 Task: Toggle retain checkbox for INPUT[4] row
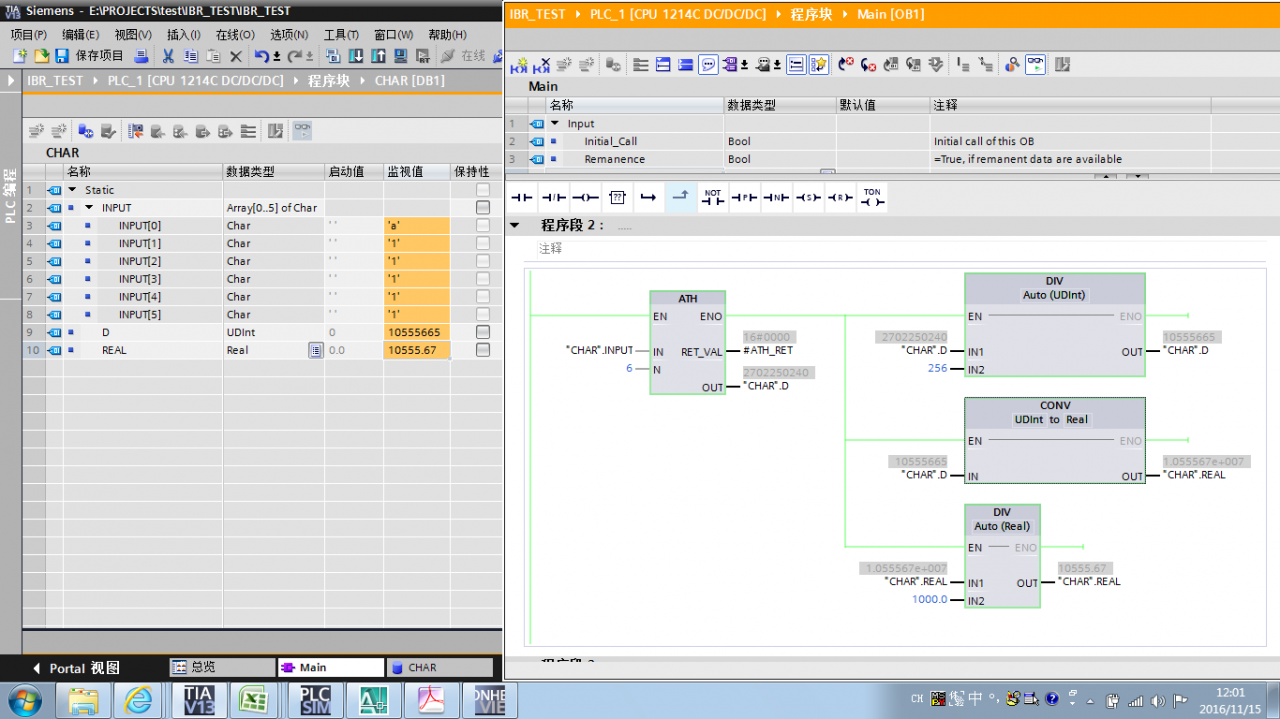pos(483,296)
